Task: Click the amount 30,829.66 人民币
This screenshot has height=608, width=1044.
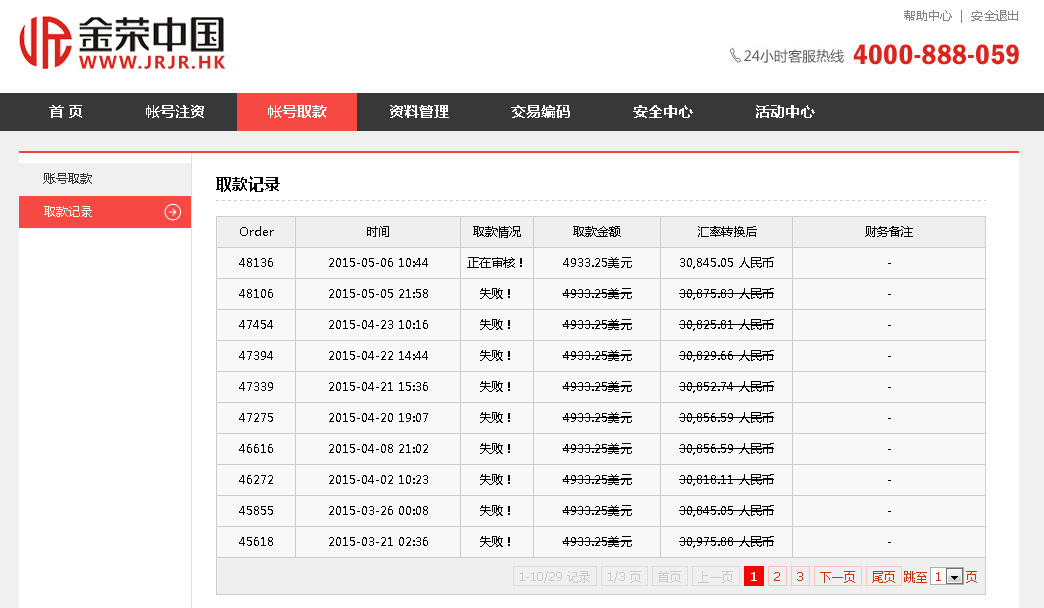Action: 726,356
